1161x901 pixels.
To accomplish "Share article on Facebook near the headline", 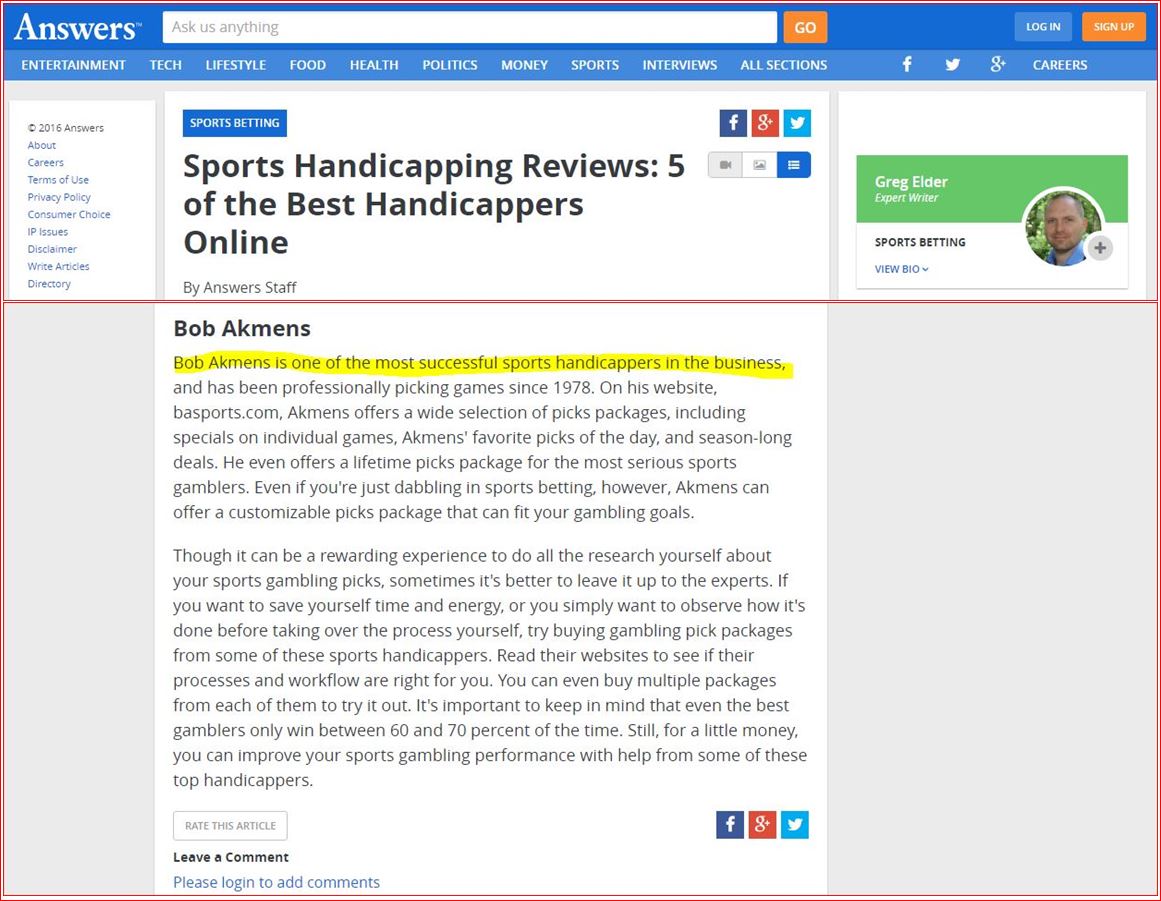I will (x=733, y=123).
